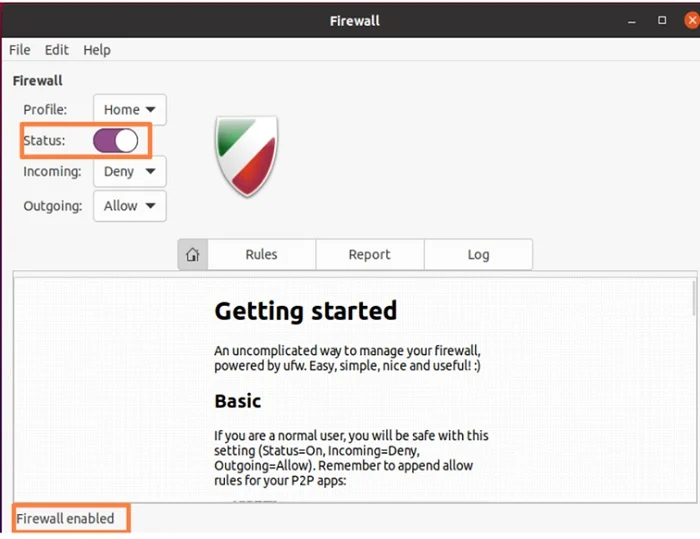
Task: Open the Incoming dropdown showing Deny
Action: click(130, 171)
